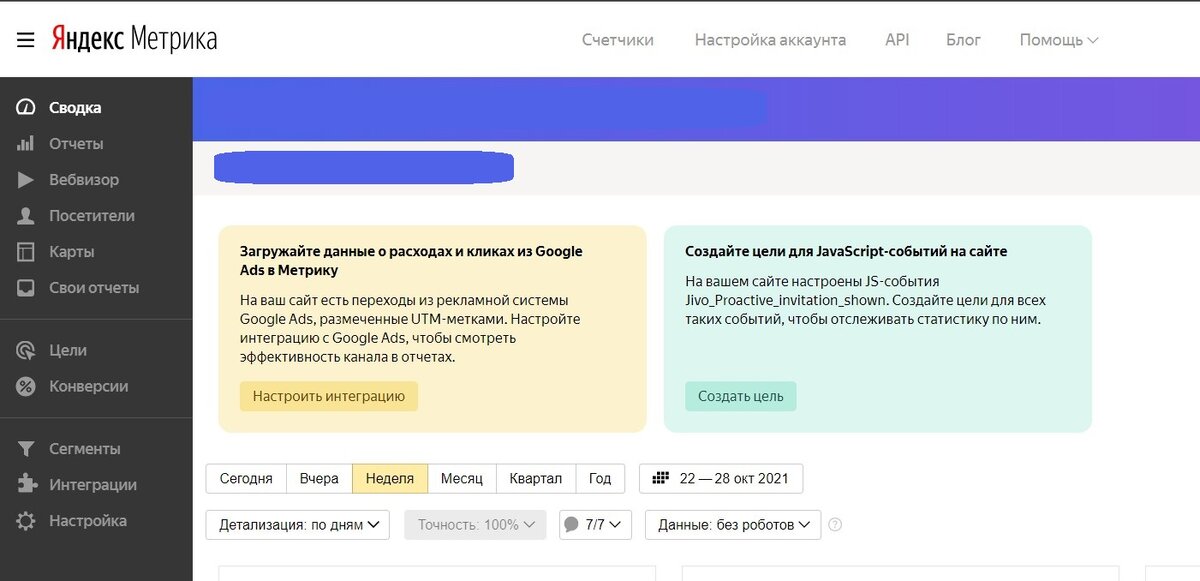Click the Google Ads card heading
The width and height of the screenshot is (1200, 581).
[x=411, y=261]
